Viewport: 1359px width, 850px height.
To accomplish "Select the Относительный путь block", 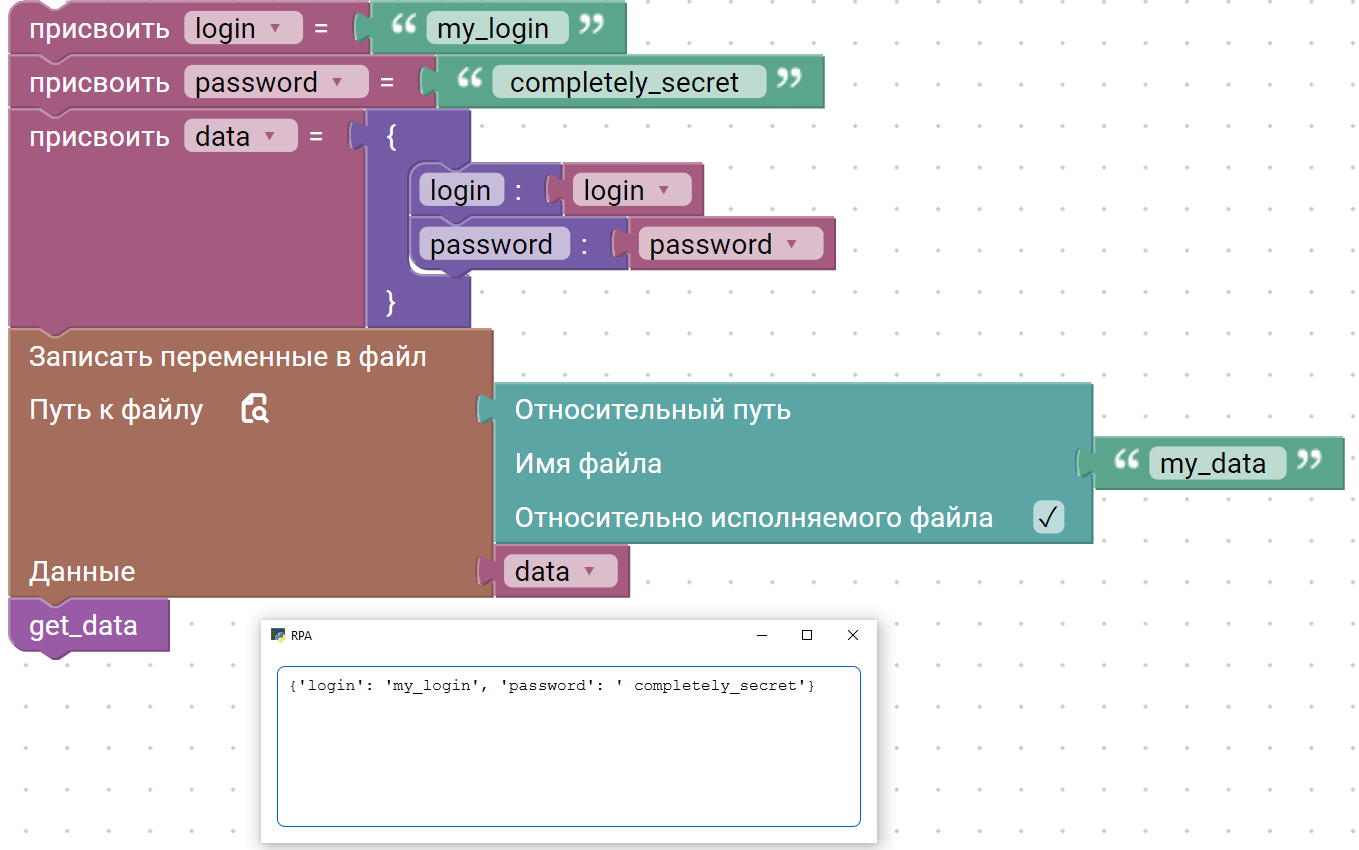I will 652,409.
